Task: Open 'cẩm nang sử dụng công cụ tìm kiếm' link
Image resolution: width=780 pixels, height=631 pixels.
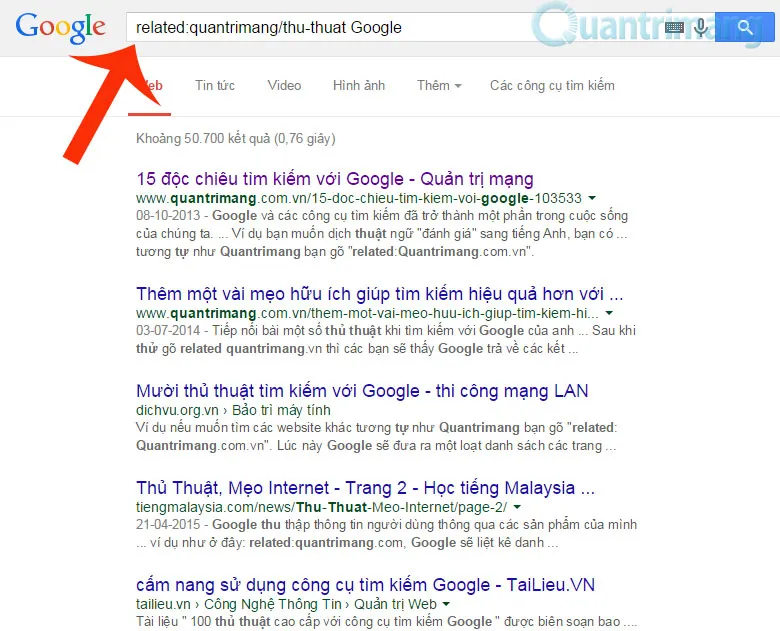Action: pos(366,585)
